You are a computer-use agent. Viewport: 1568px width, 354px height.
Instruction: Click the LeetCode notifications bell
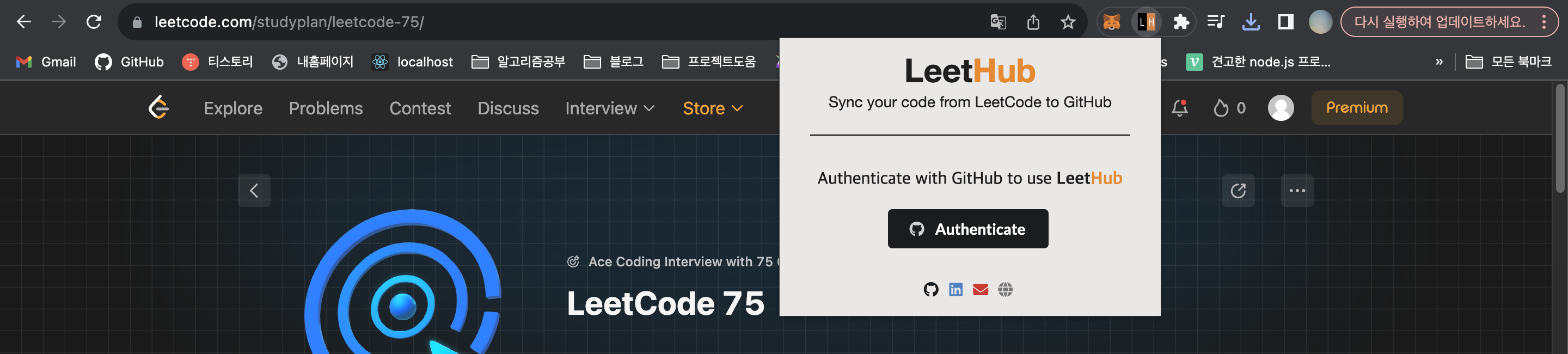click(1179, 108)
